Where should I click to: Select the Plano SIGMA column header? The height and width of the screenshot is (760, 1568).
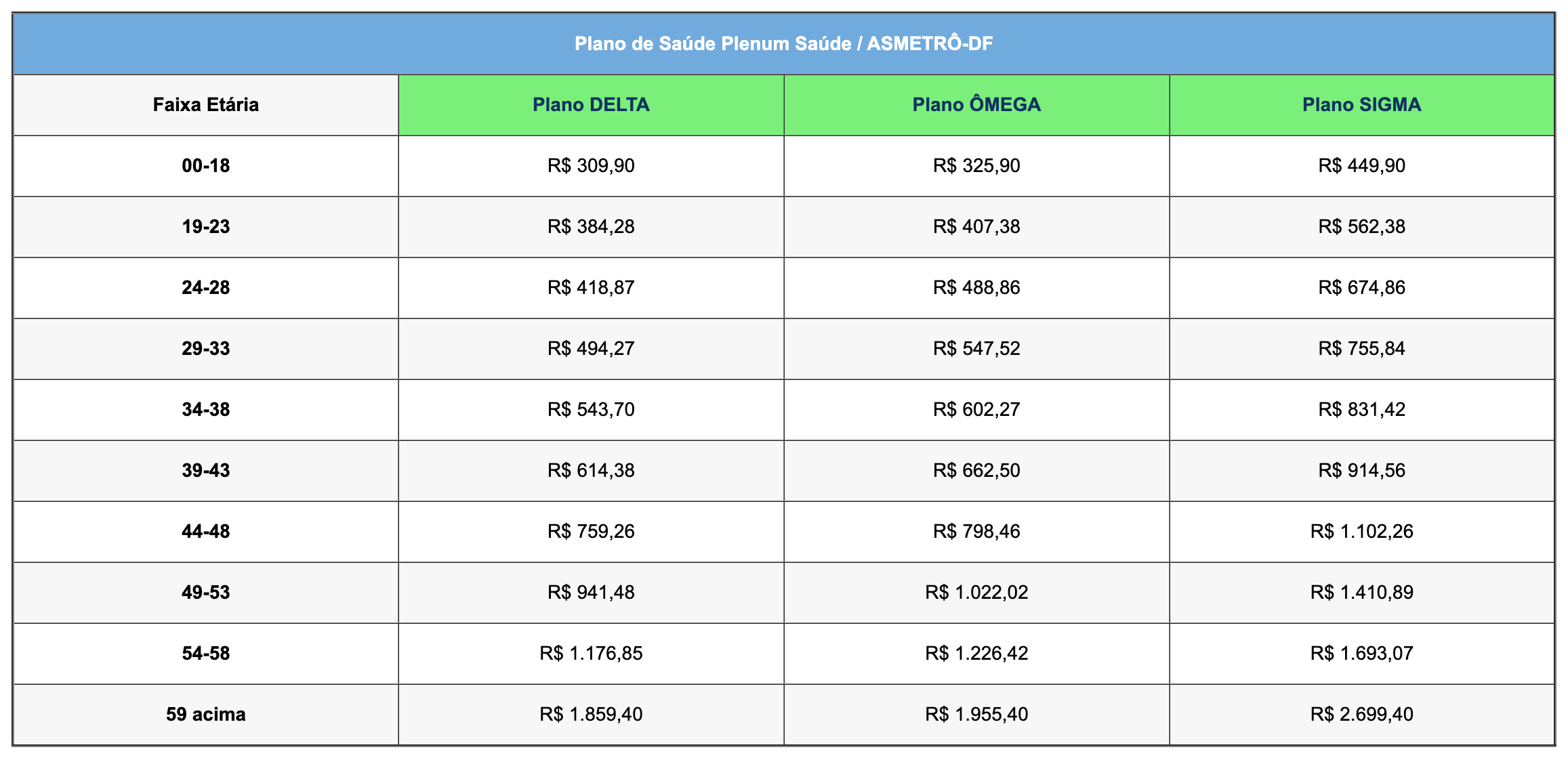1361,105
